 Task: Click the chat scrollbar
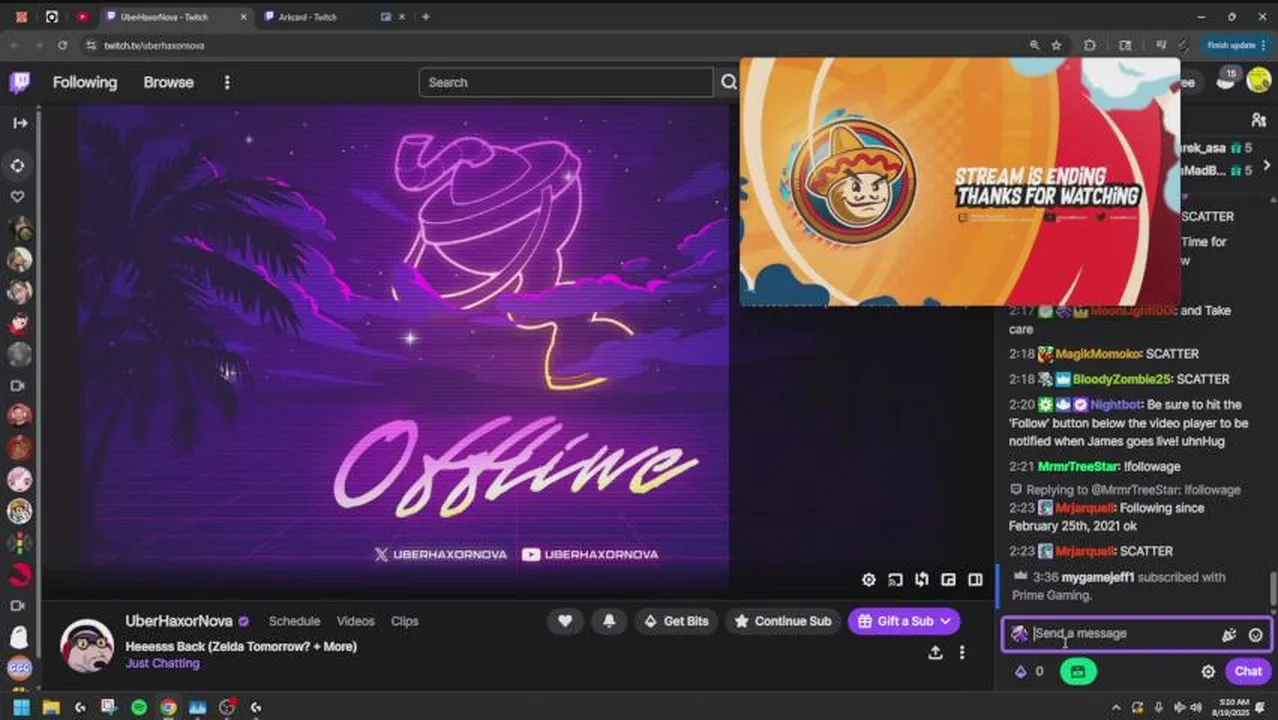pos(1273,588)
